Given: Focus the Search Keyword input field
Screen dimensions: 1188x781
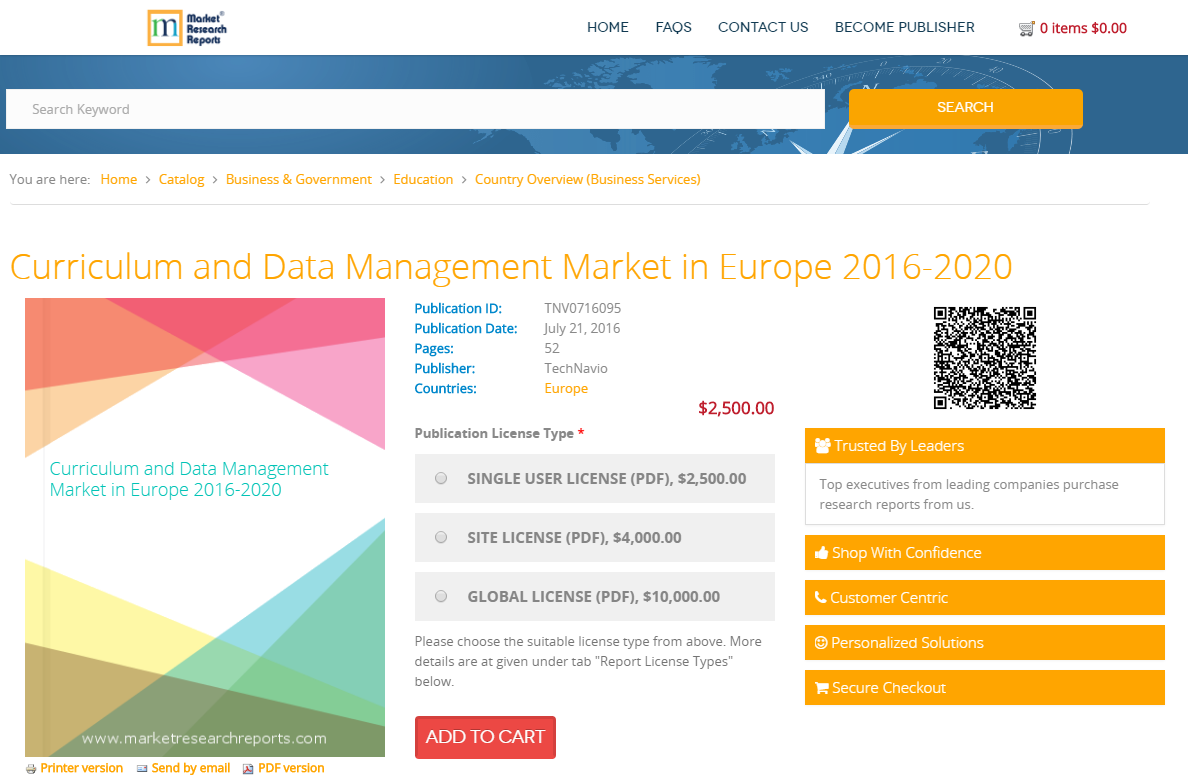Looking at the screenshot, I should (415, 109).
